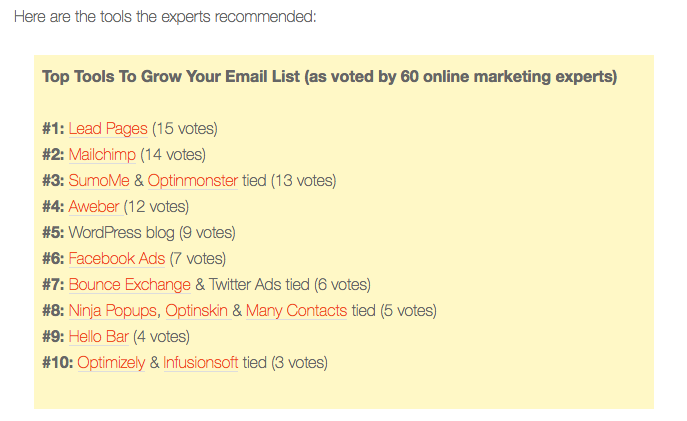Click the Optimizely link
Viewport: 687px width, 421px height.
110,363
